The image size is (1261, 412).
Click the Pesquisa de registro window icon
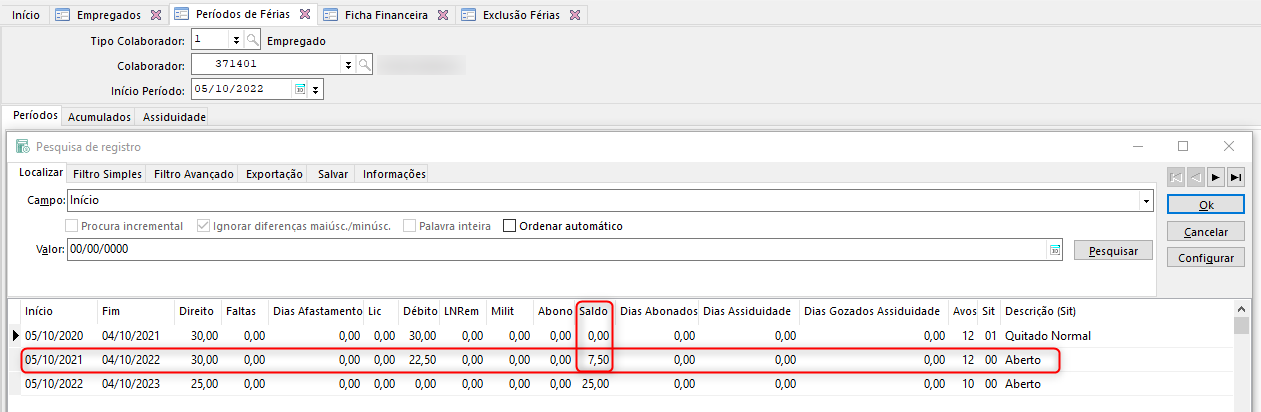point(22,146)
